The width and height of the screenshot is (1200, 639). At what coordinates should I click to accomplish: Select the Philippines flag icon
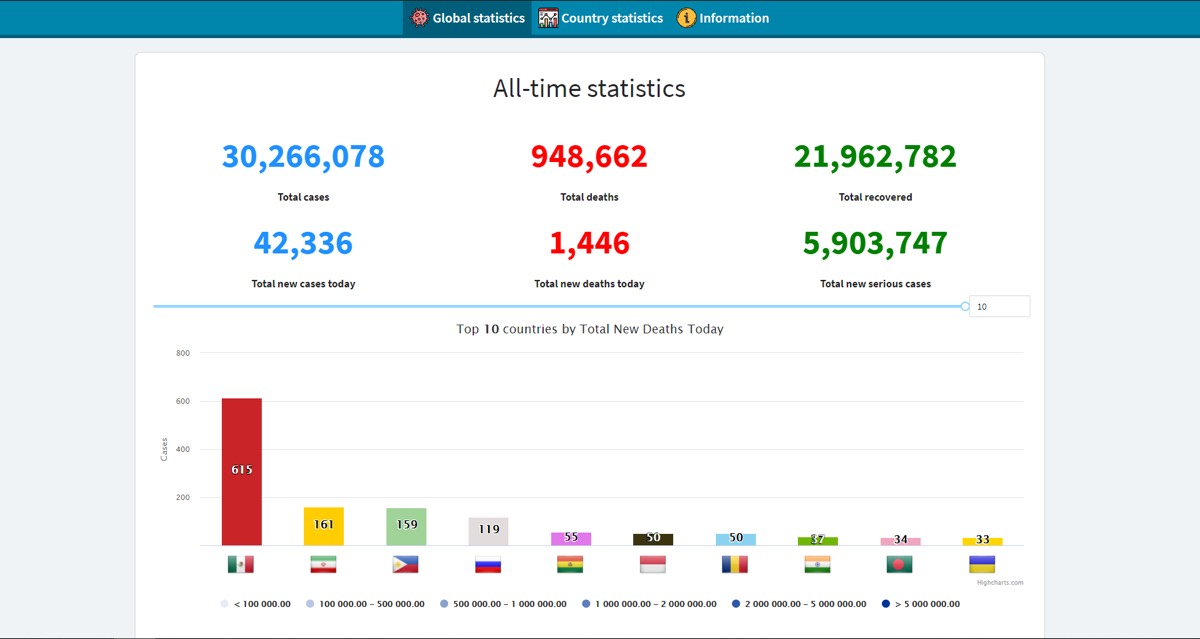click(405, 564)
